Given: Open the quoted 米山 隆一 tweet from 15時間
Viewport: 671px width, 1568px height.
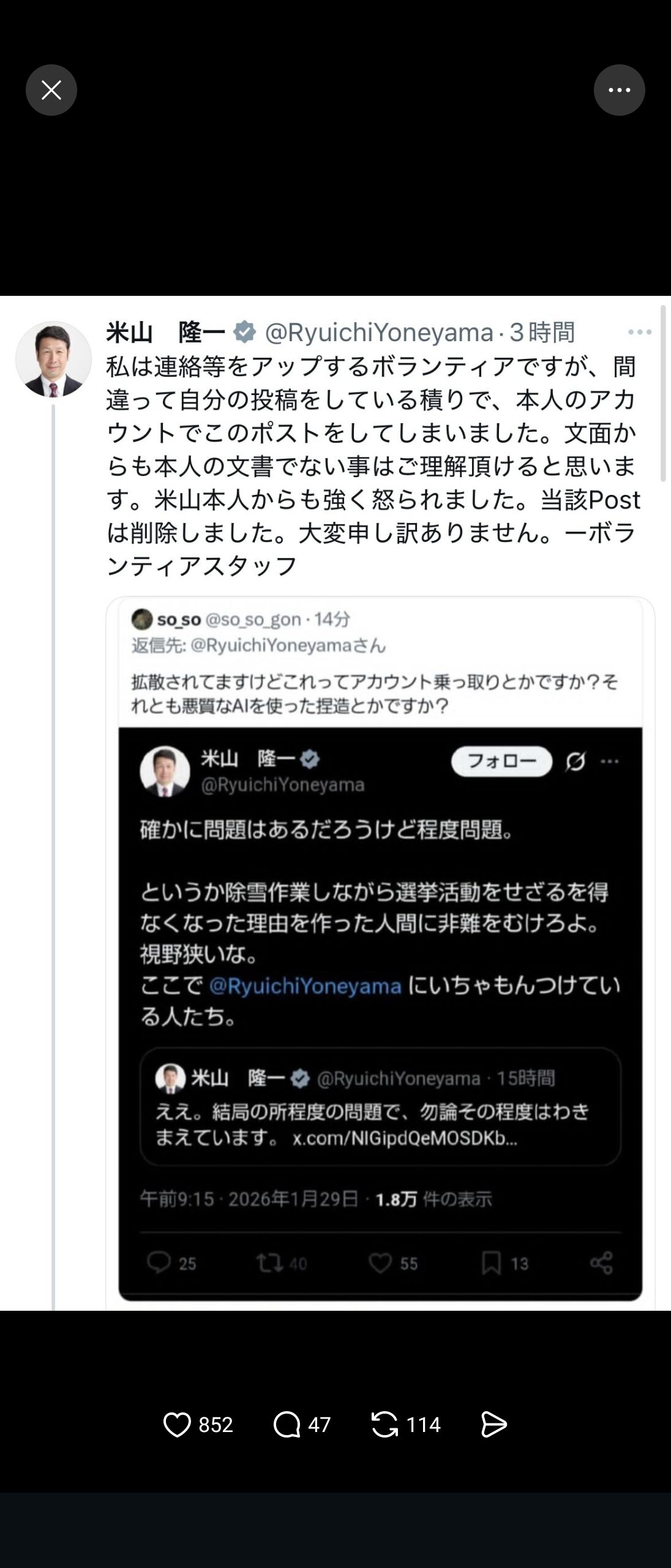Looking at the screenshot, I should (380, 1107).
